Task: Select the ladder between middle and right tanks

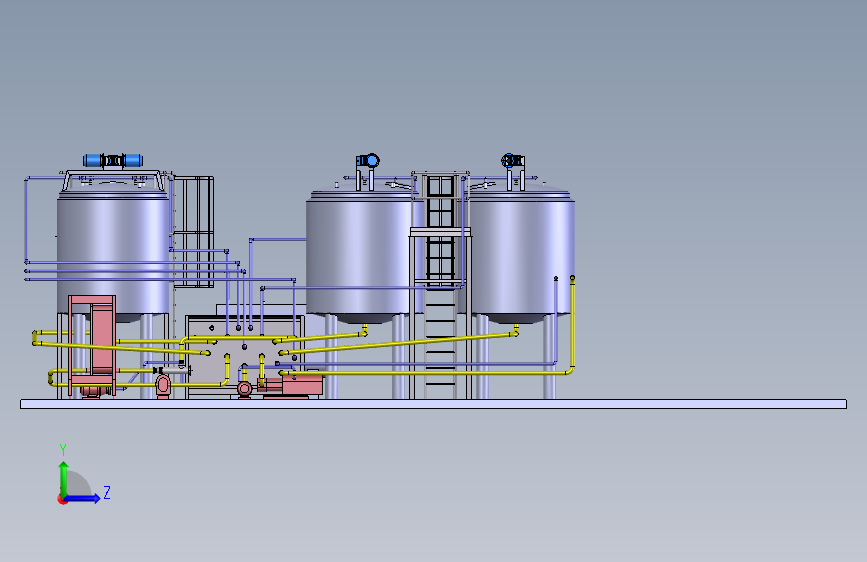Action: 441,285
